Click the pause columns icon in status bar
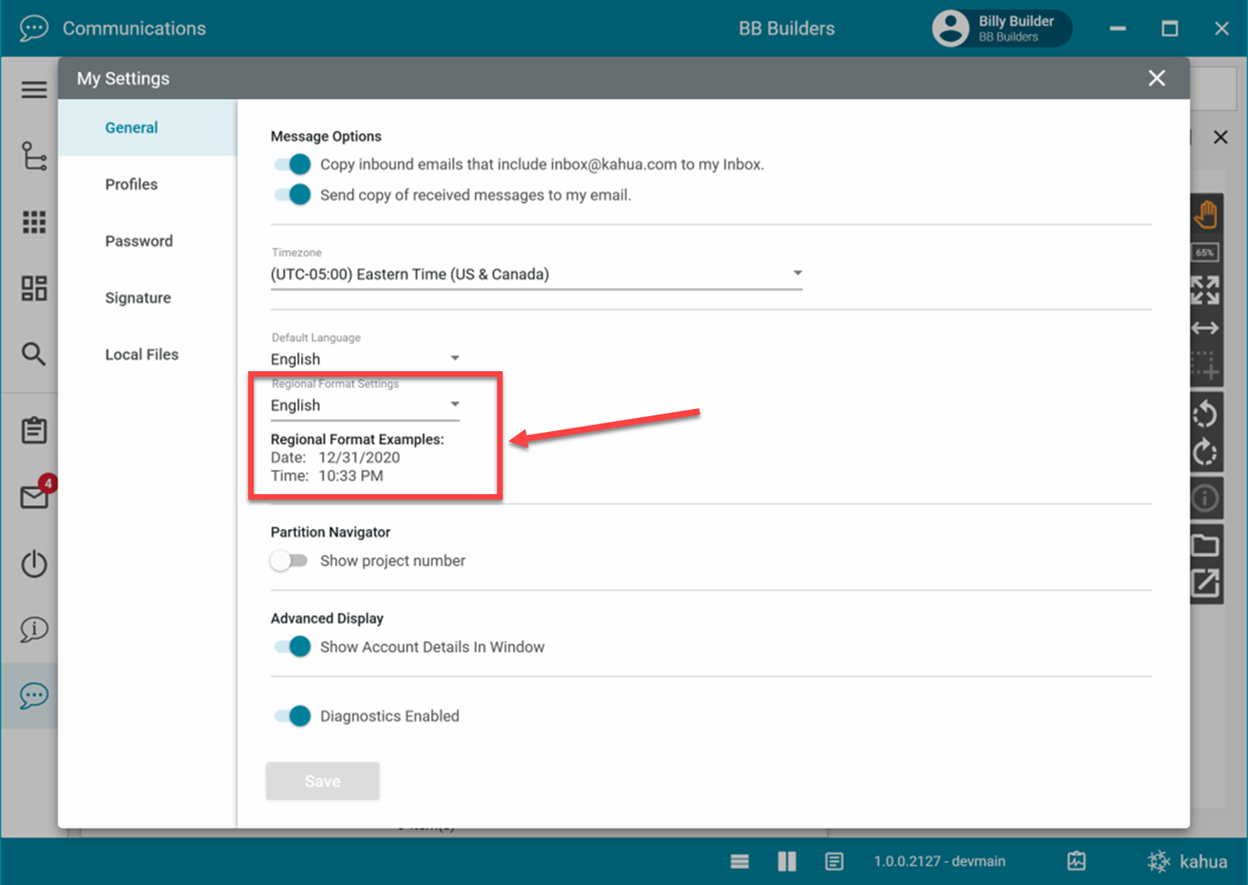 [x=787, y=861]
